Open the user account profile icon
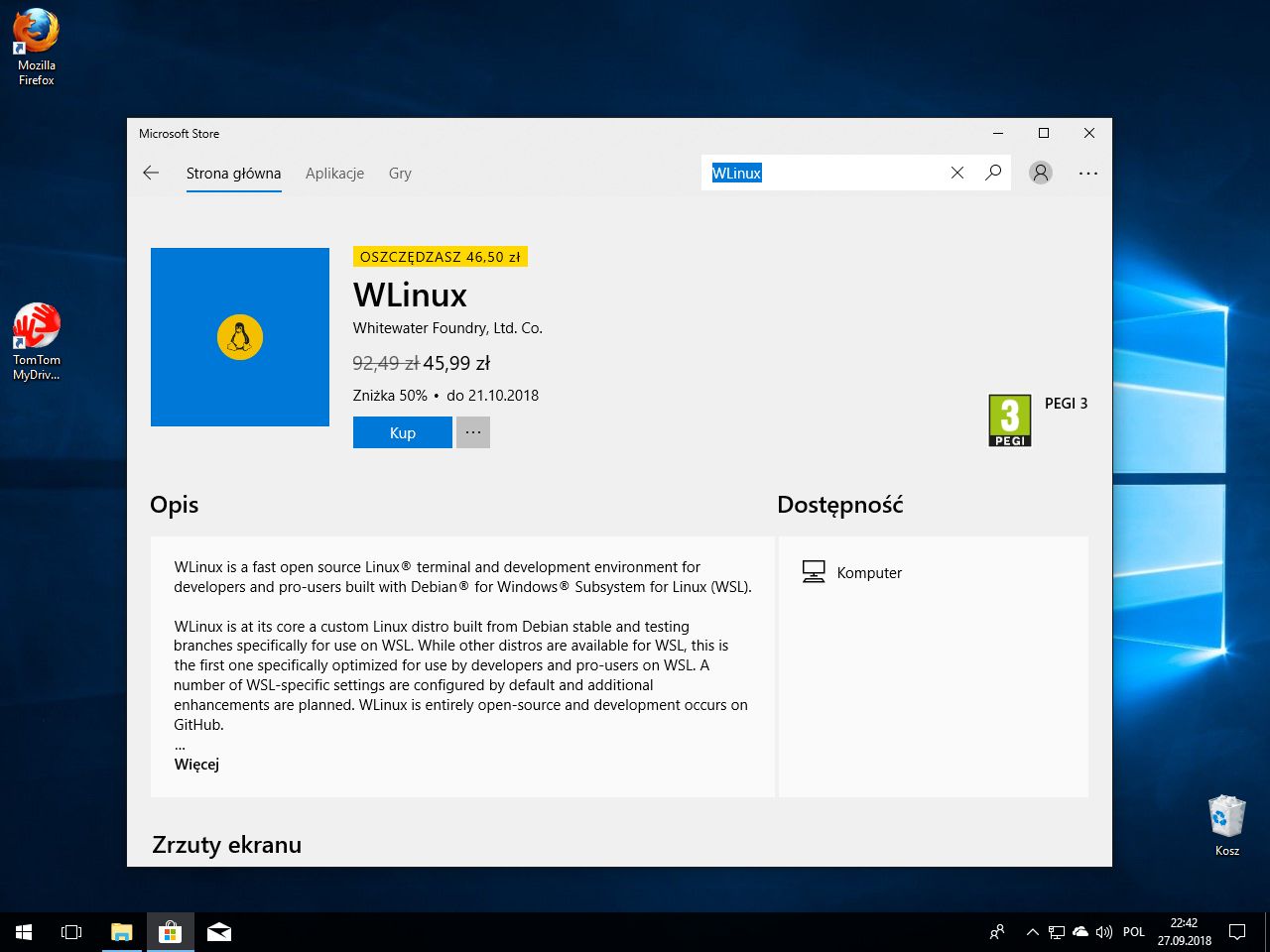This screenshot has height=952, width=1270. coord(1040,173)
